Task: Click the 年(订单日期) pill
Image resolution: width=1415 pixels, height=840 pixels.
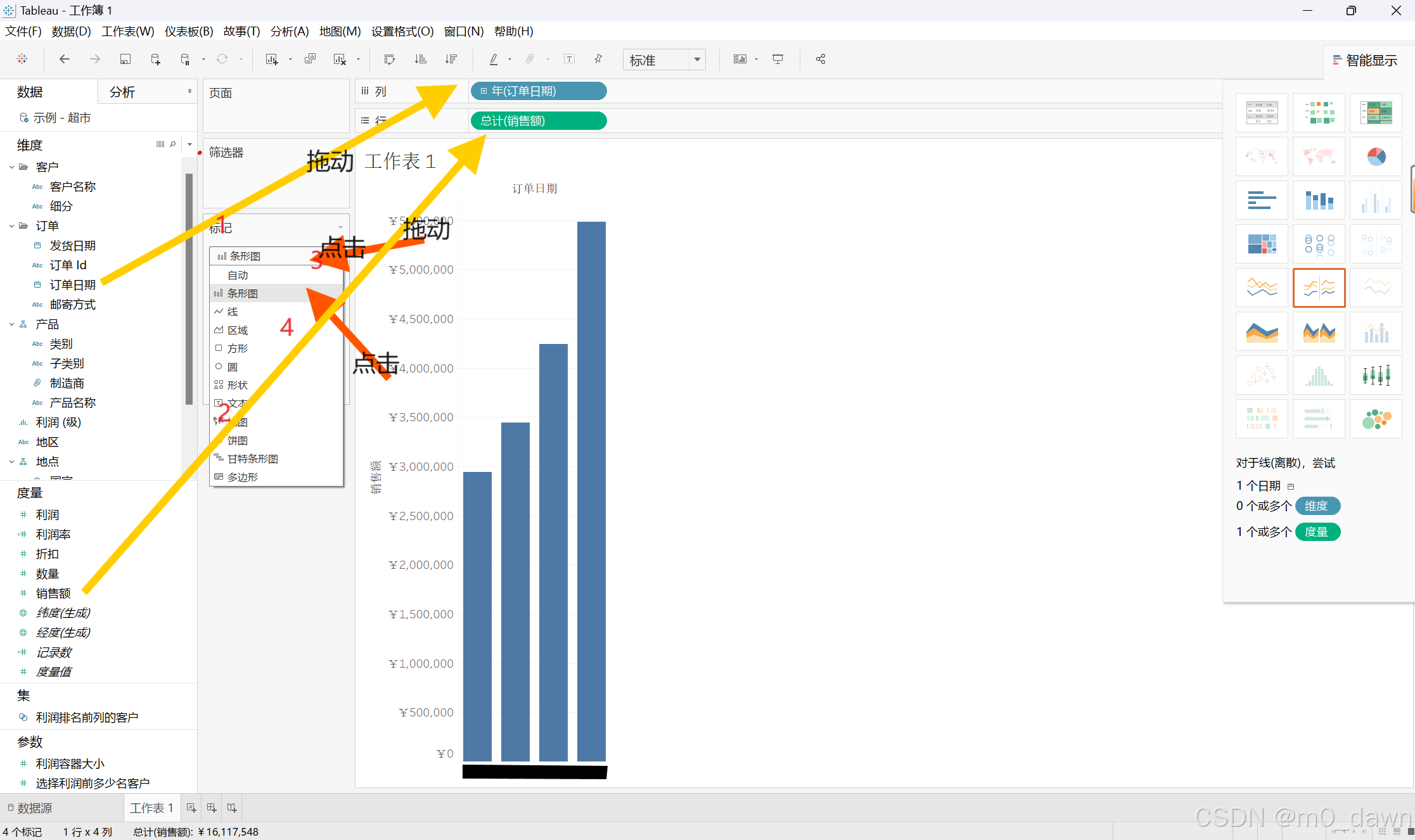Action: click(x=537, y=91)
